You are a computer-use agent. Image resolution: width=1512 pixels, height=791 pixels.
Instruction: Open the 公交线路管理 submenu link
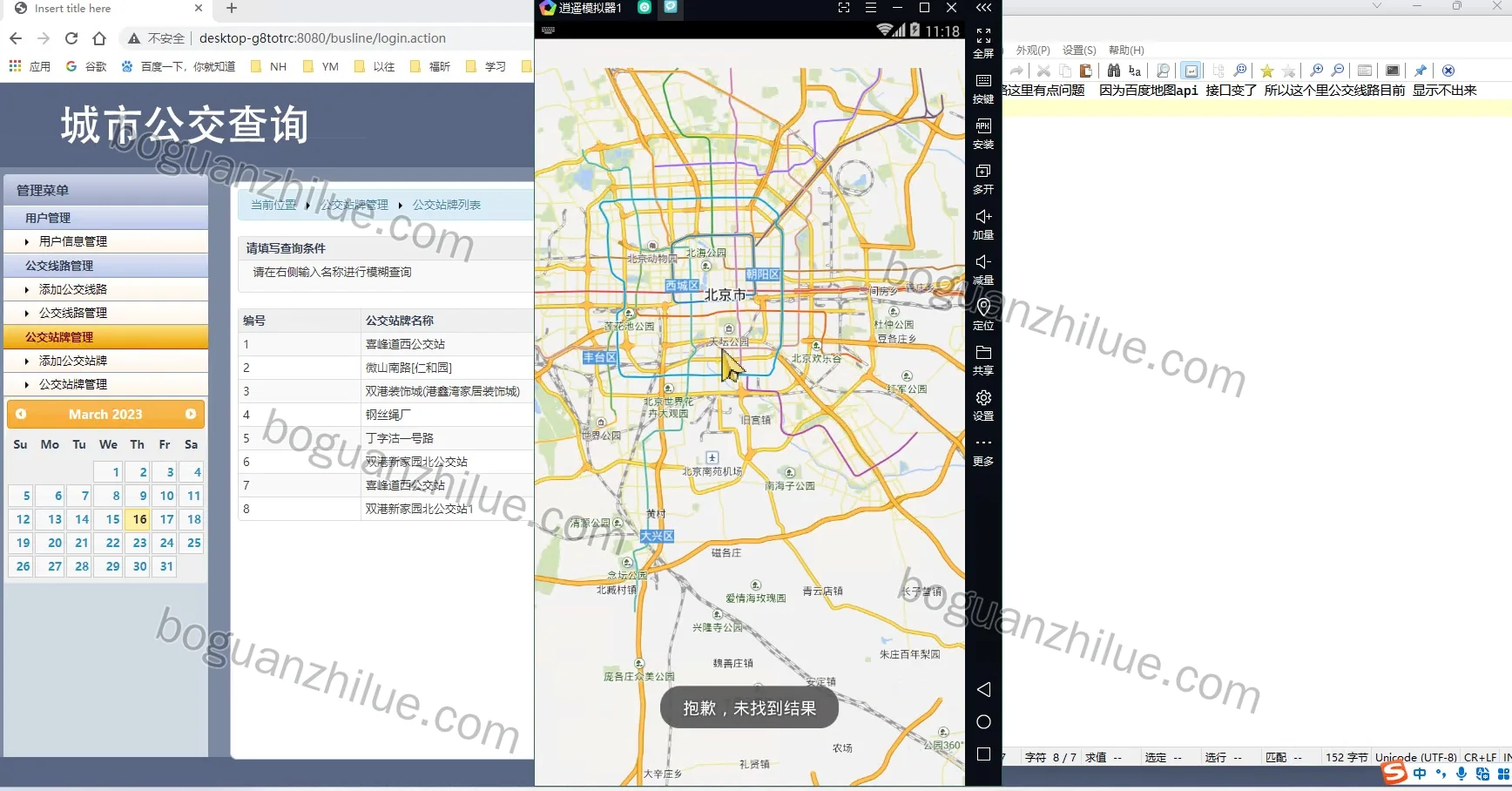click(73, 313)
